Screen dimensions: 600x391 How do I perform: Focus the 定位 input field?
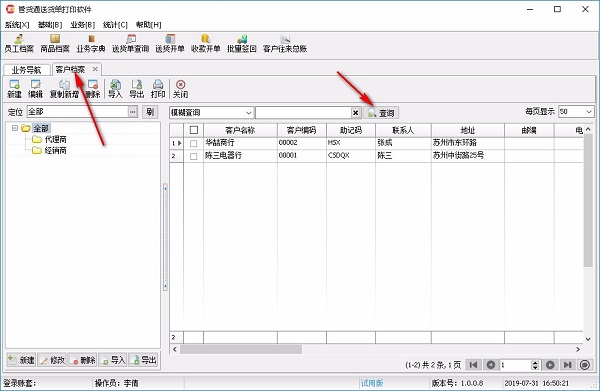[77, 112]
